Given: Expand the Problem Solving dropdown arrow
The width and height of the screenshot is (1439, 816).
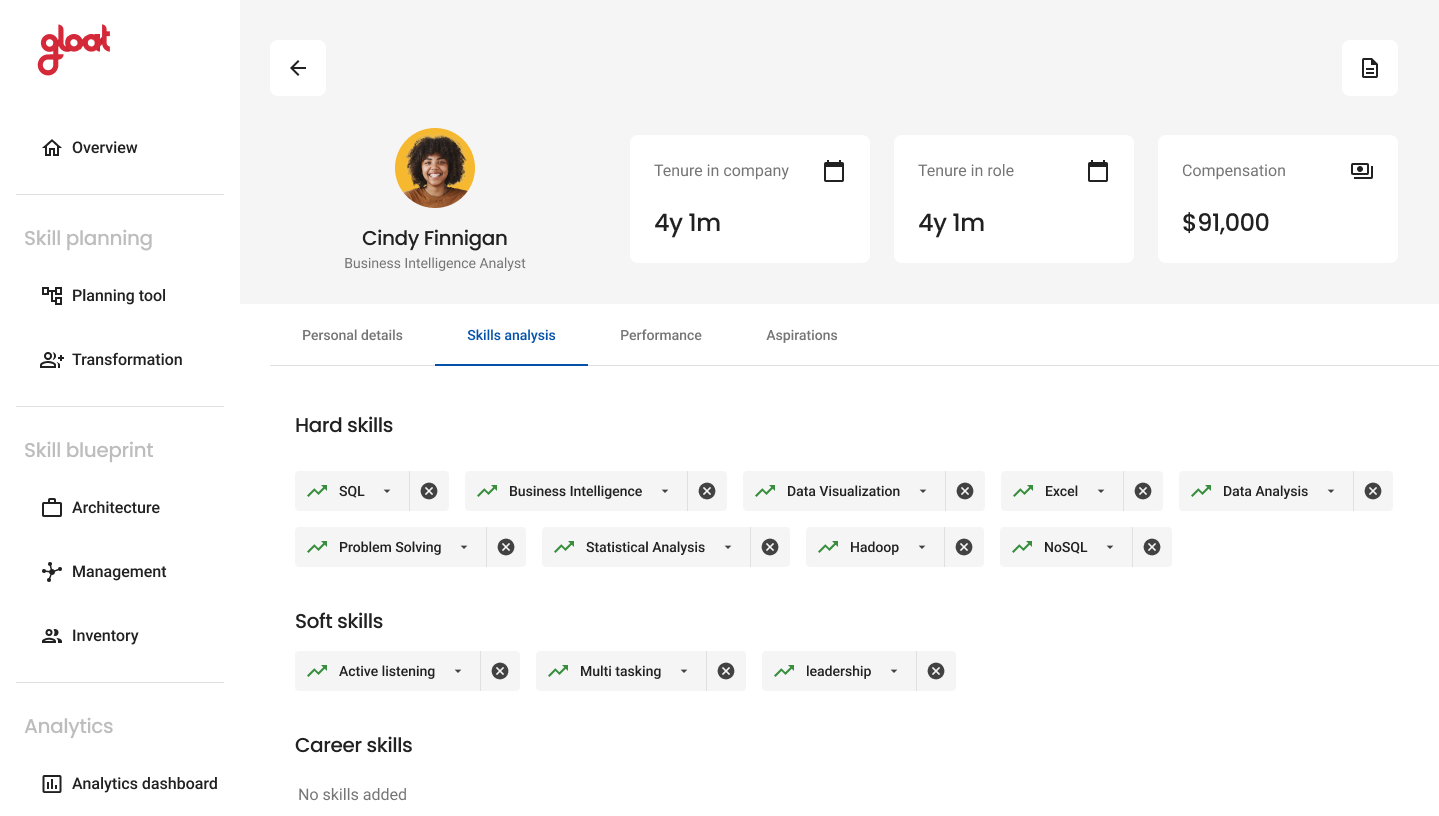Looking at the screenshot, I should [464, 547].
